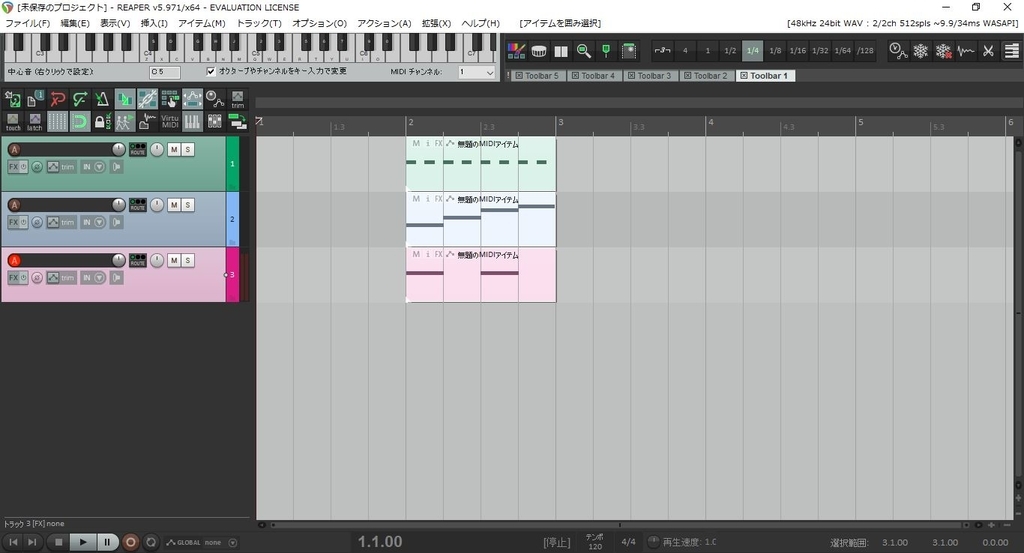Switch to the Toolbar 3 tab
Screen dimensions: 1024x553
[650, 76]
